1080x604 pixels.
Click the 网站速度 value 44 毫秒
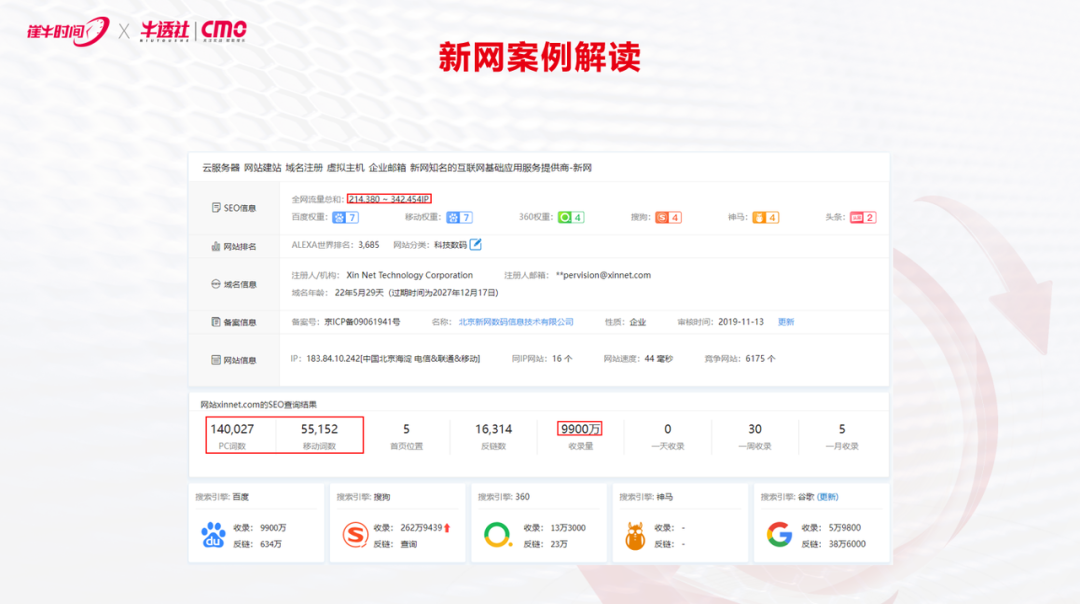(x=658, y=359)
